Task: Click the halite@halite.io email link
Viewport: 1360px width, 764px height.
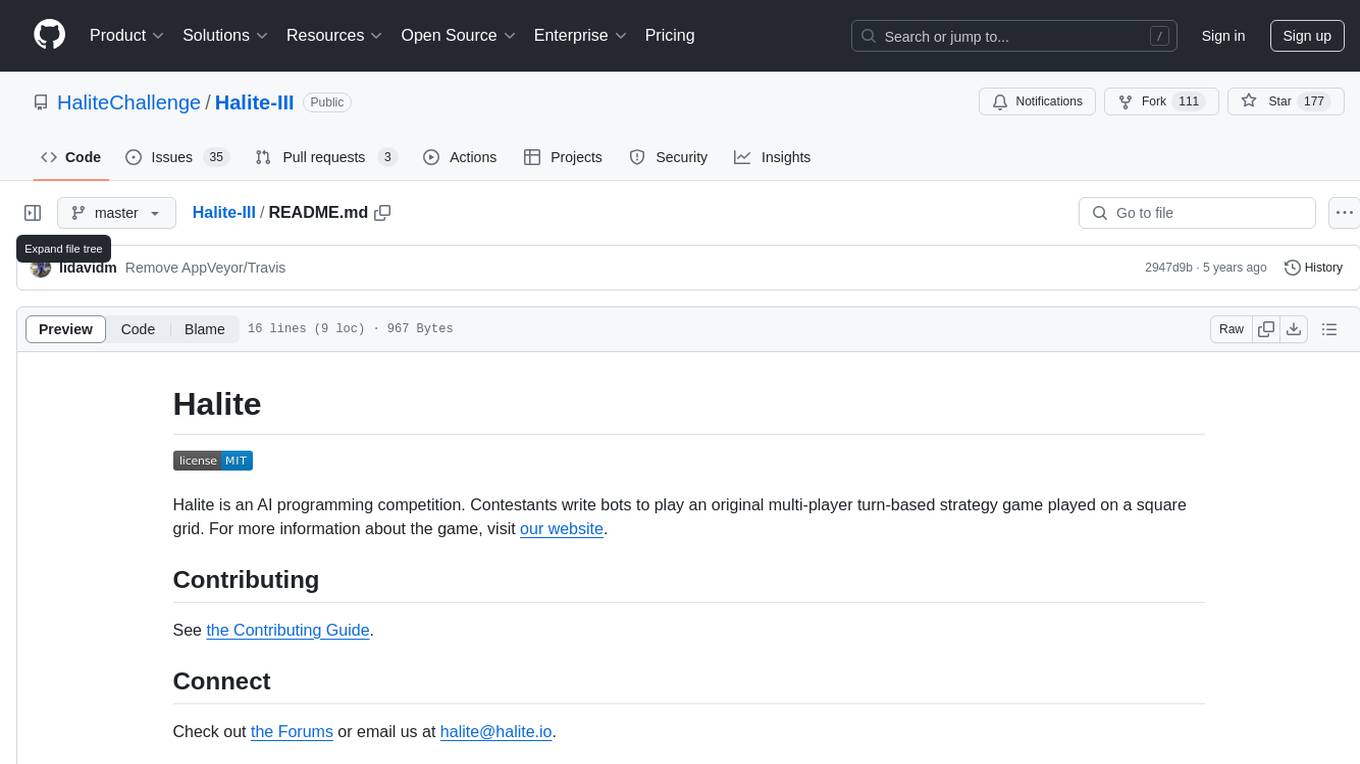Action: pyautogui.click(x=496, y=731)
